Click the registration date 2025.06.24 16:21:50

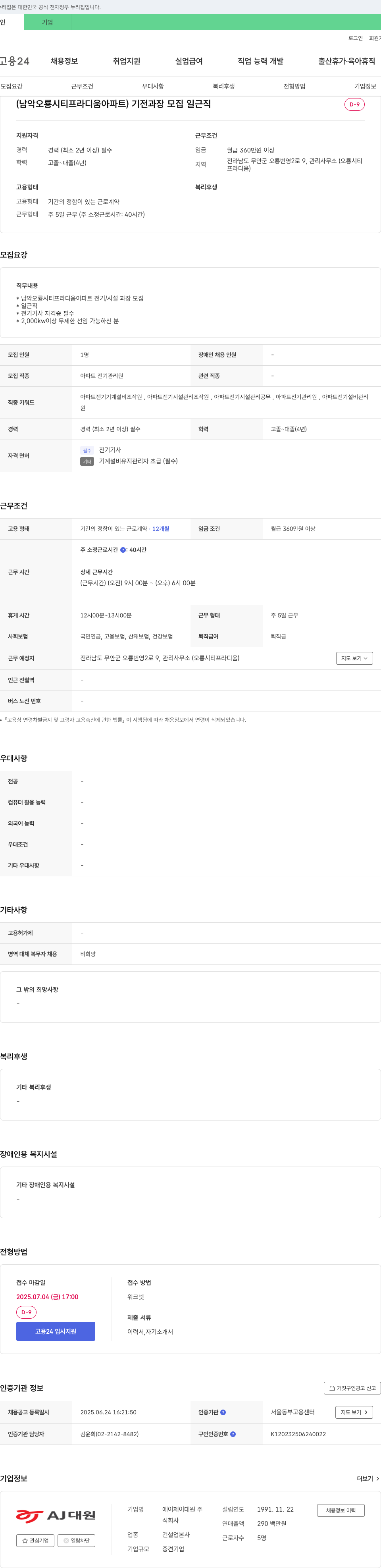(x=108, y=1412)
